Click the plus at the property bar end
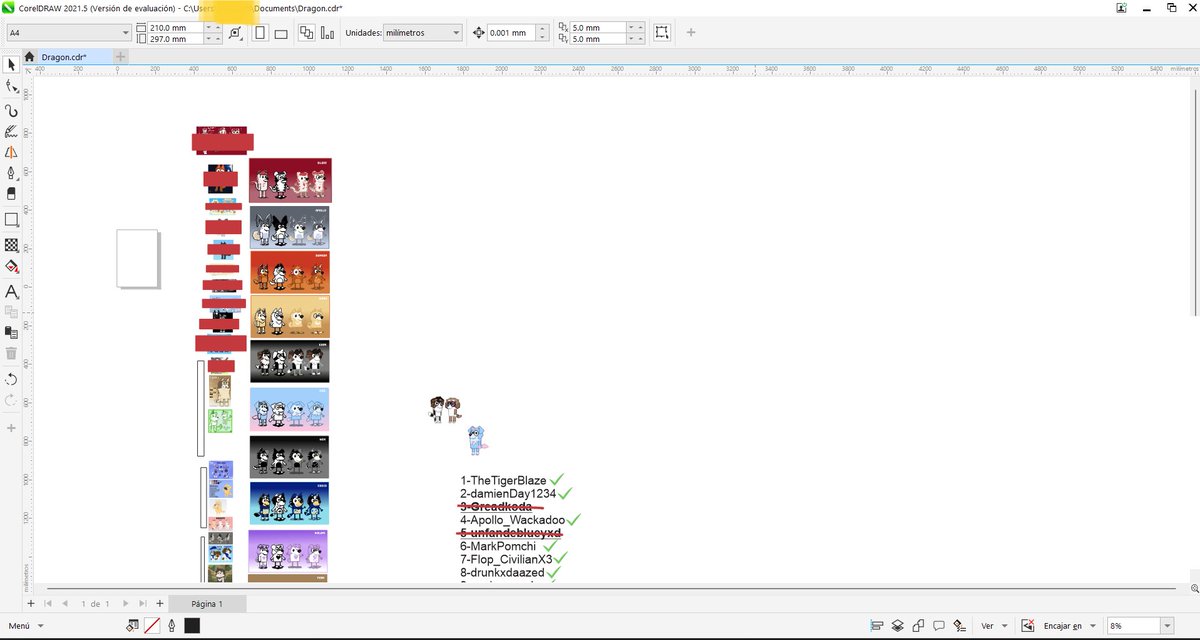Viewport: 1200px width, 640px height. (690, 32)
